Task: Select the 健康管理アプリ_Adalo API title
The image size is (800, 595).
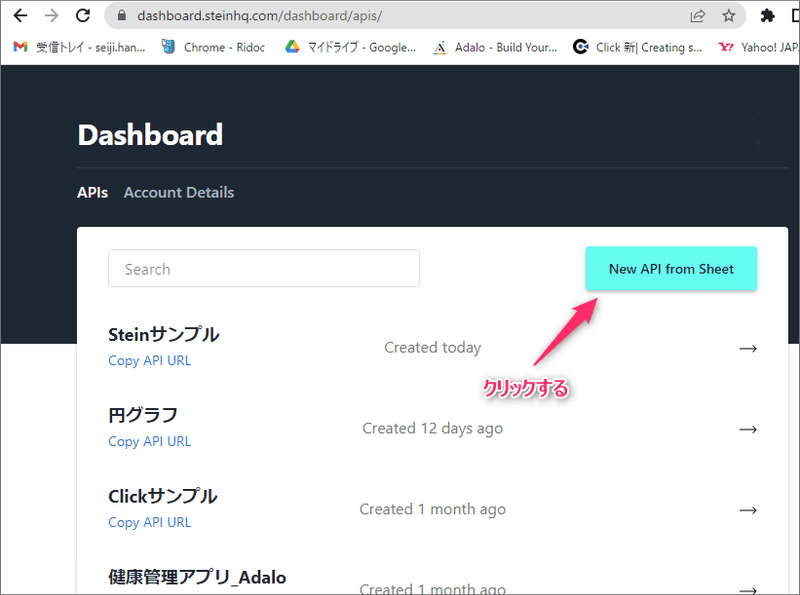Action: tap(197, 577)
